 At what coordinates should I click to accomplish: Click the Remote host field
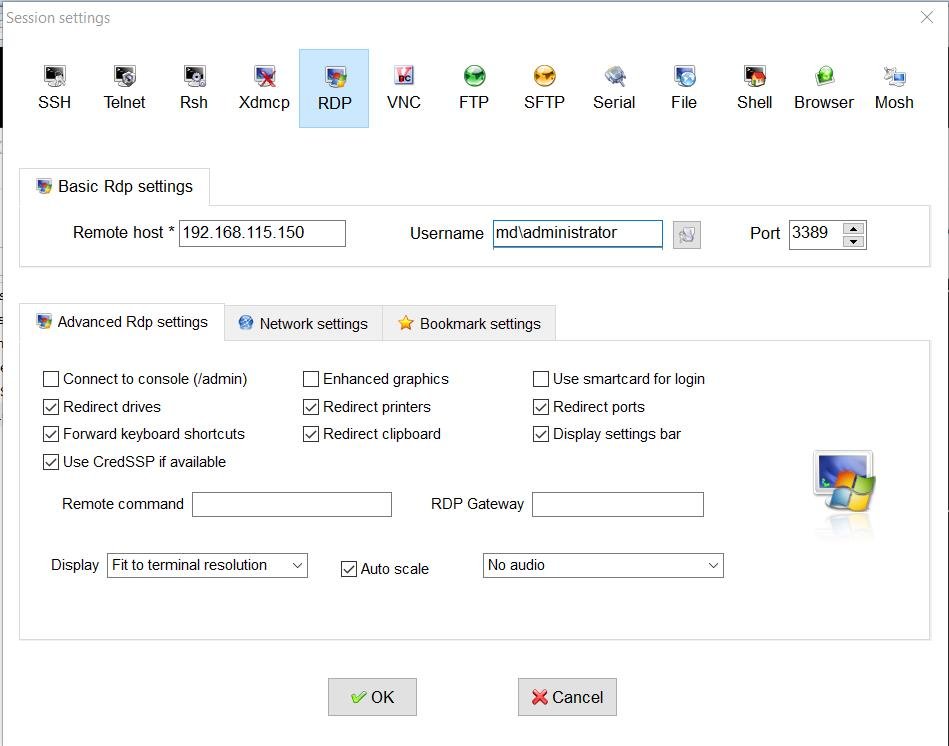pos(262,233)
